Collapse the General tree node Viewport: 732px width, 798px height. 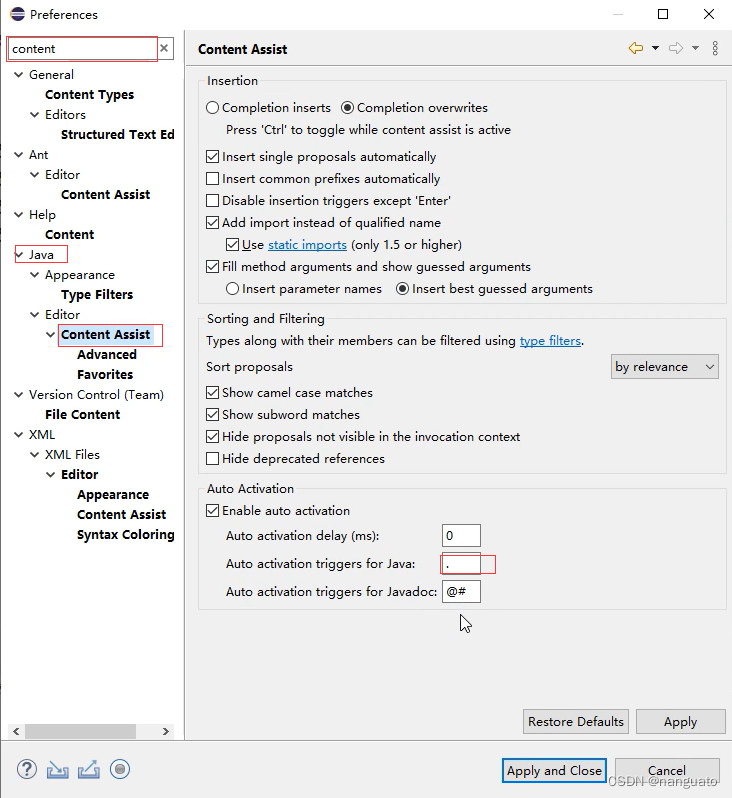(x=19, y=75)
